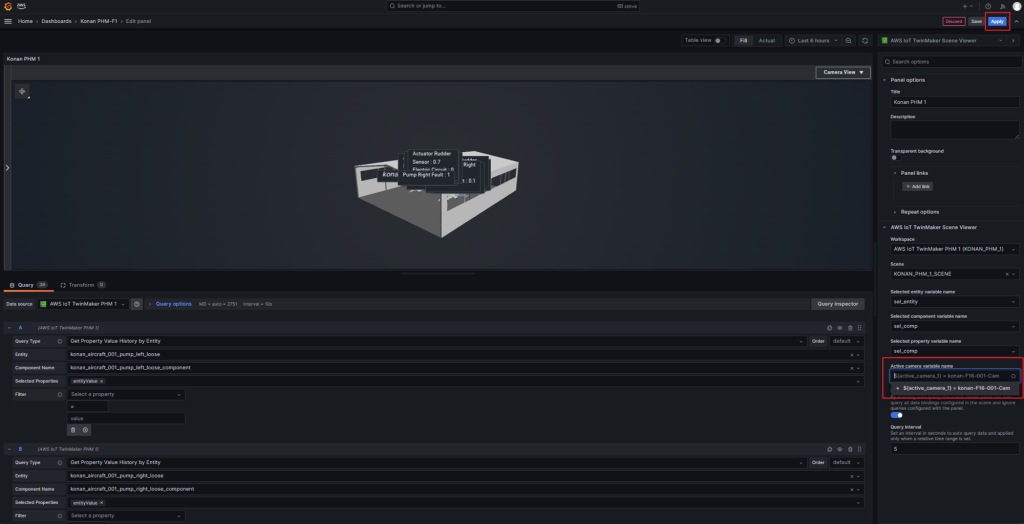
Task: Go to Konan PHM-F1 breadcrumb
Action: [x=99, y=22]
